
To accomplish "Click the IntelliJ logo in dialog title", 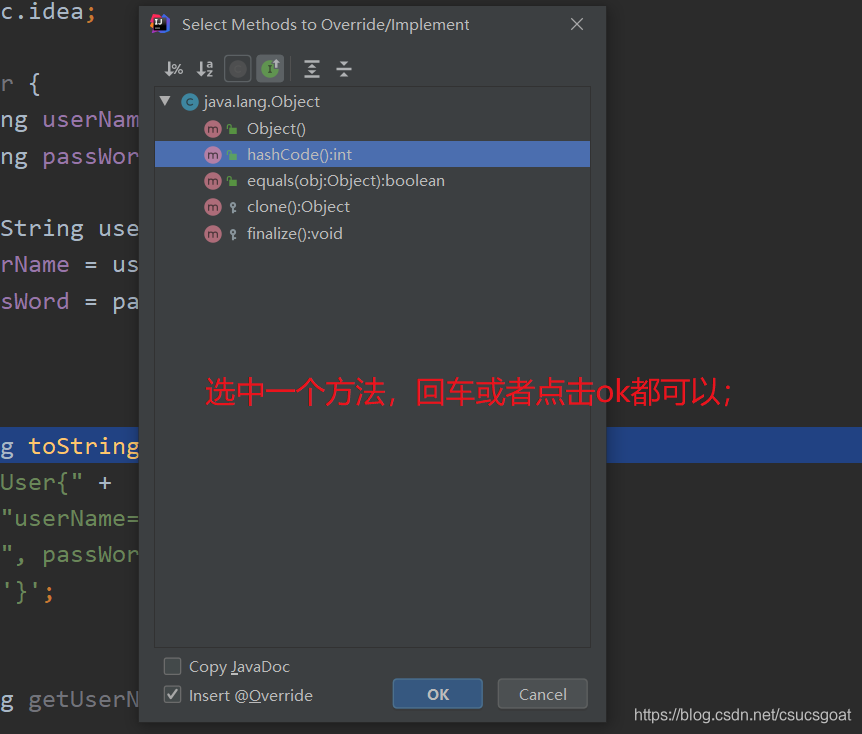I will coord(160,24).
